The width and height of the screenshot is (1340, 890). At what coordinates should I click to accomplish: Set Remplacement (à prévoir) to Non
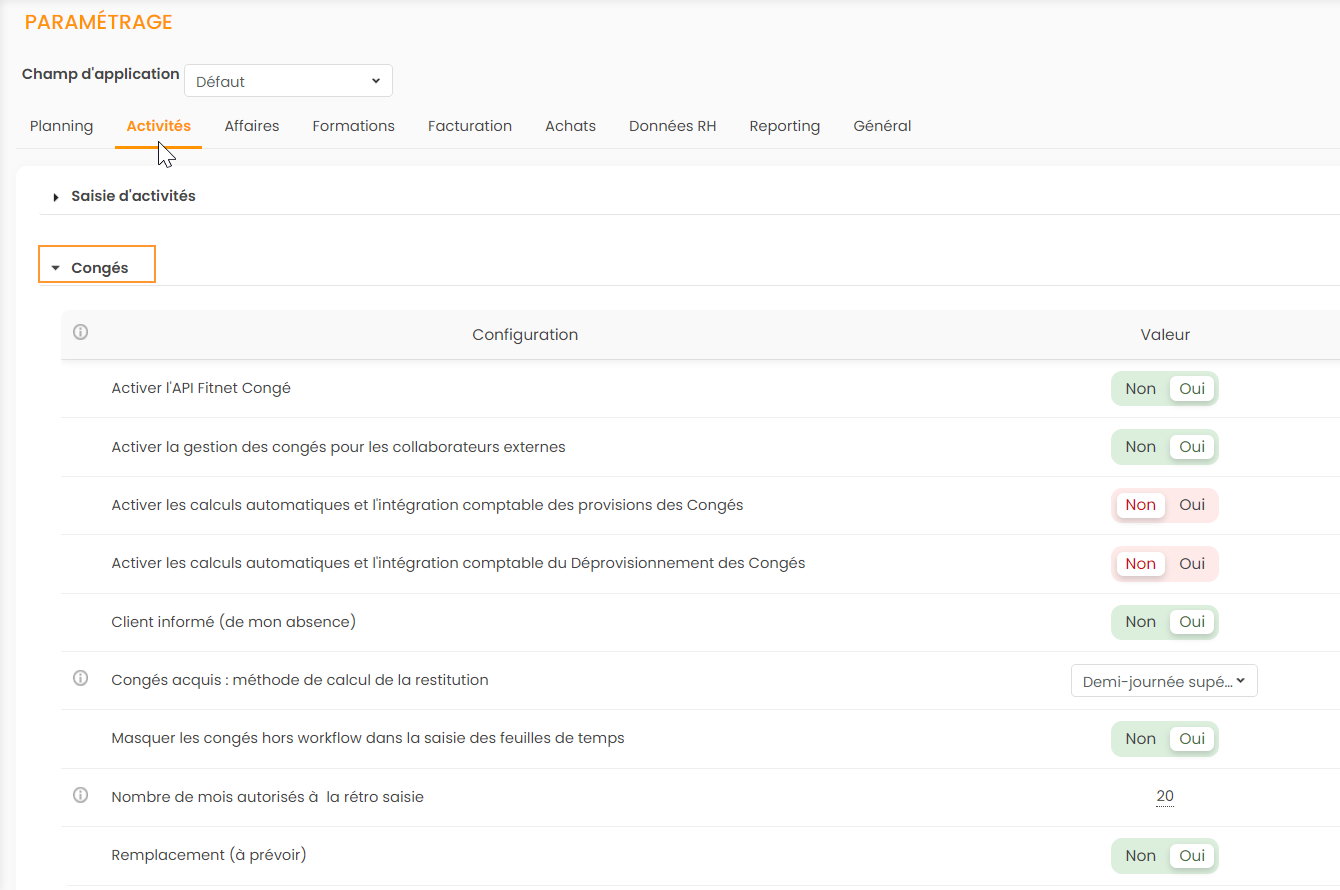[x=1140, y=856]
